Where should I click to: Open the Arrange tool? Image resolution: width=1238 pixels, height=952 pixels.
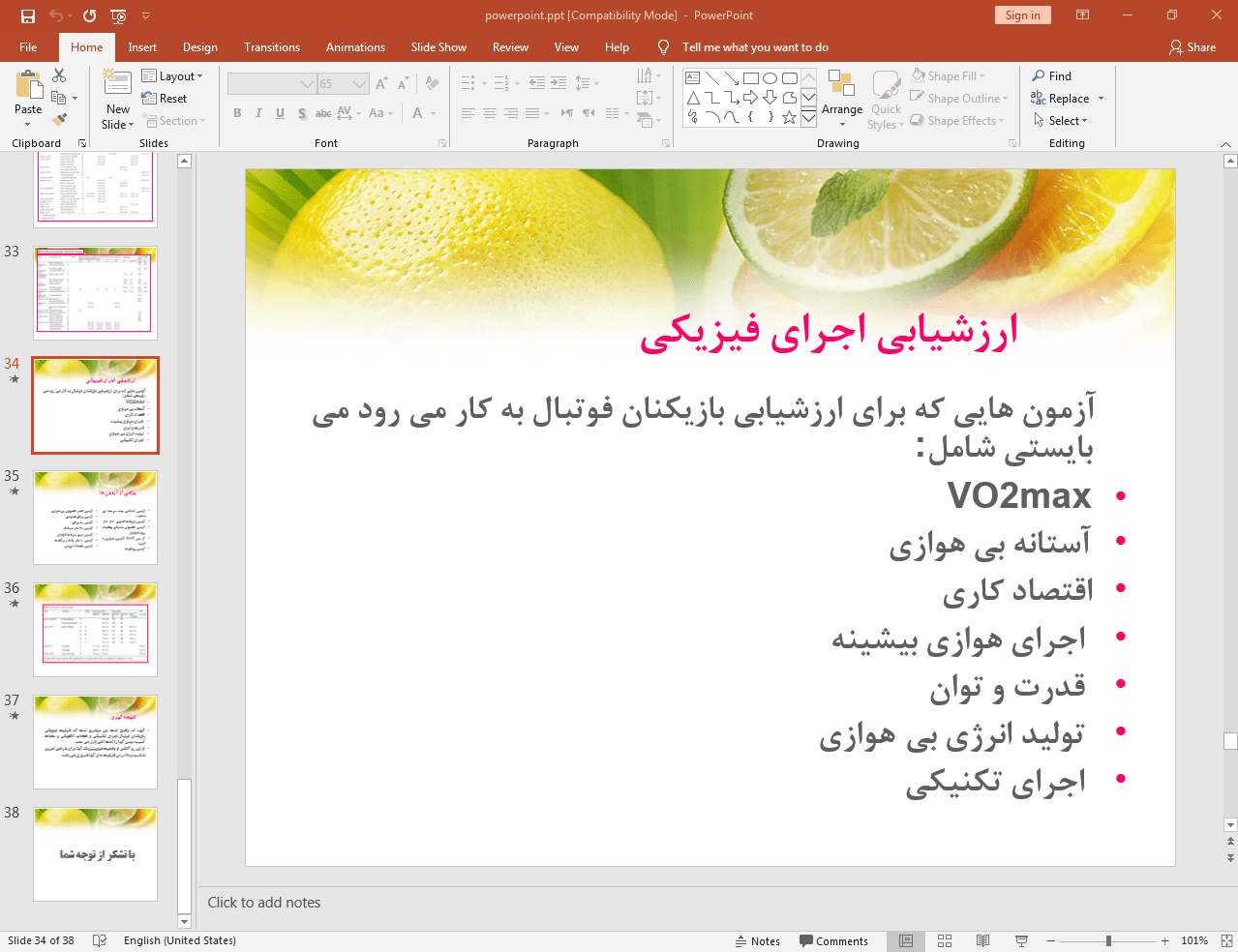[841, 97]
